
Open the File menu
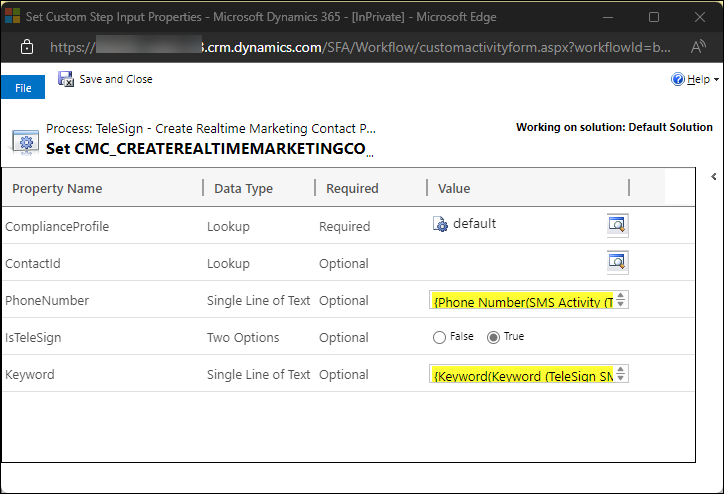tap(23, 88)
